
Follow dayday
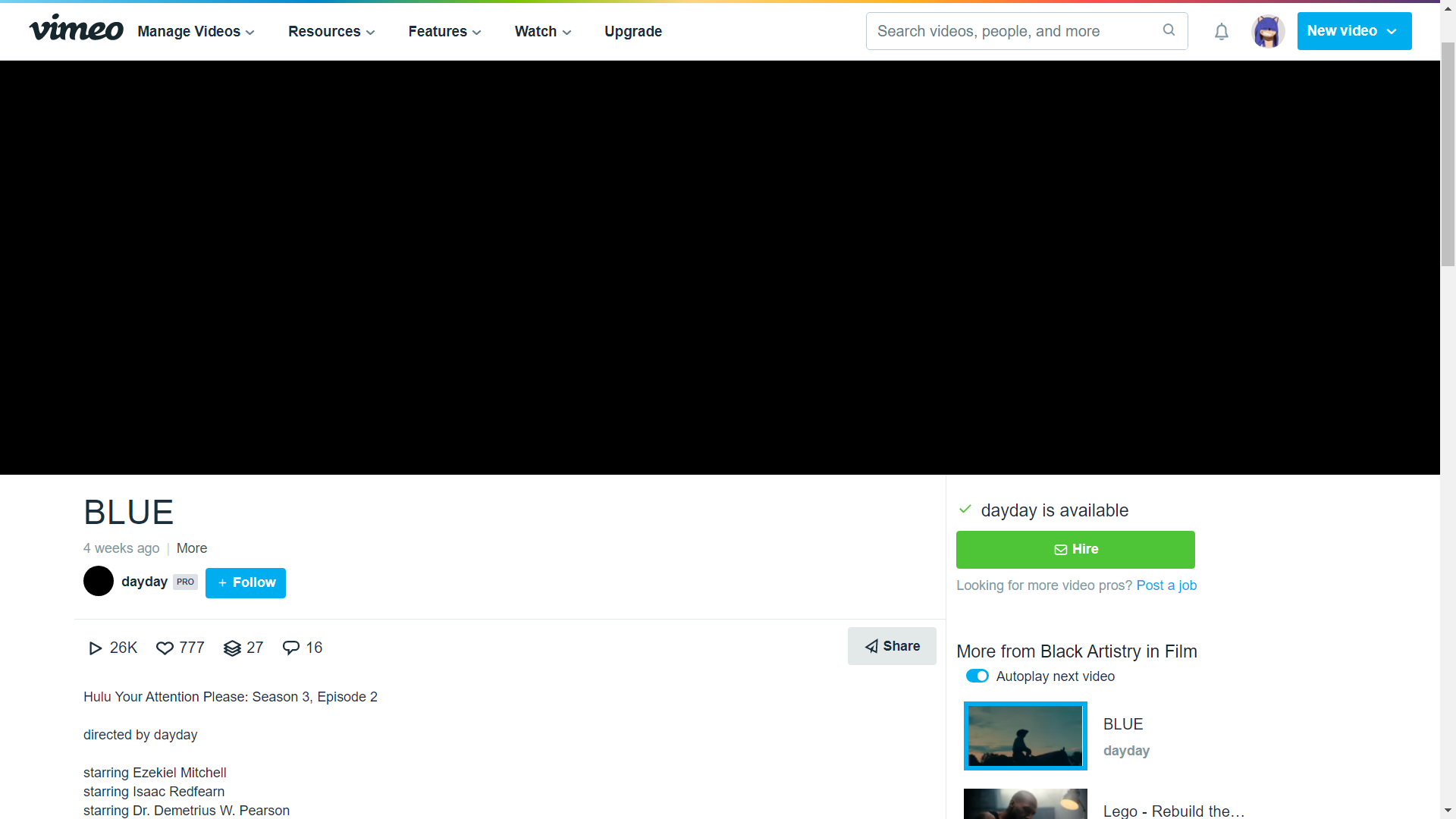pos(246,583)
